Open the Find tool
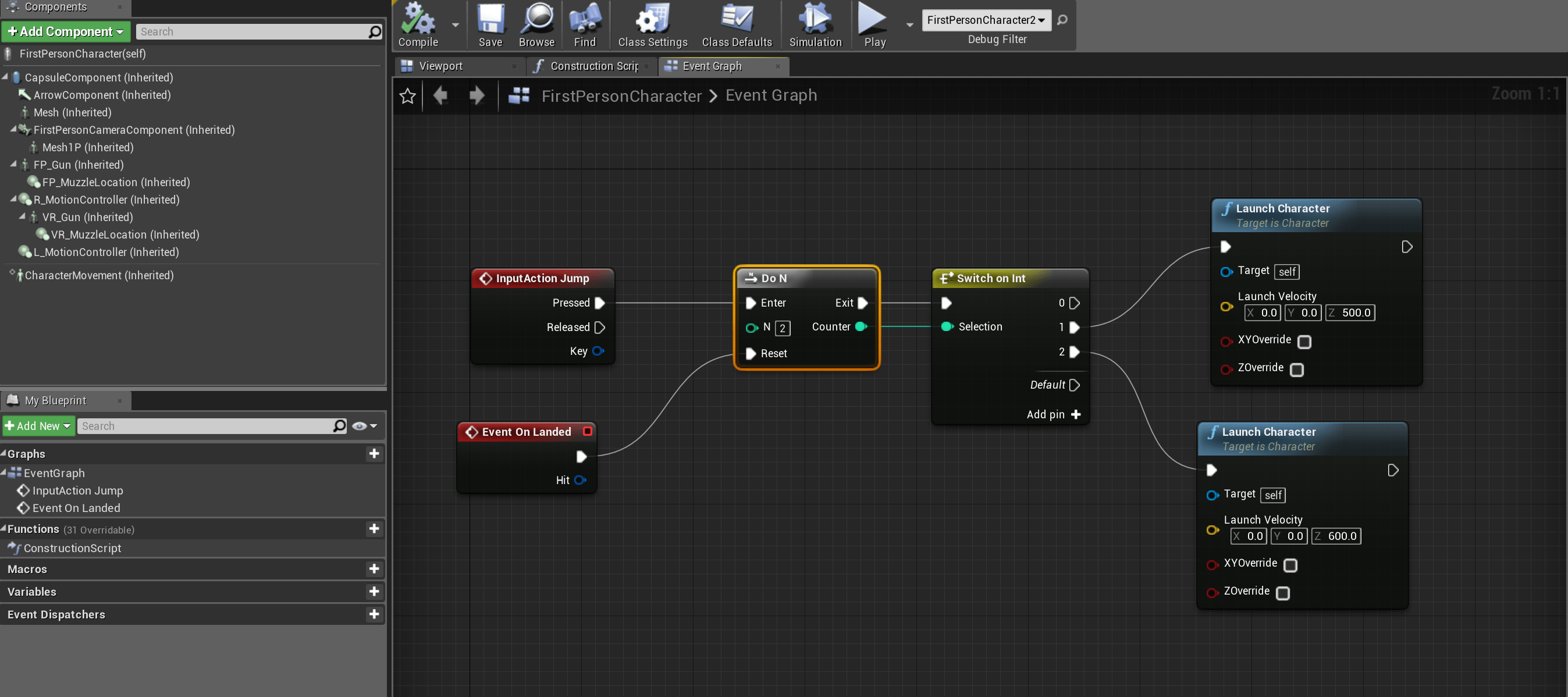 click(584, 24)
